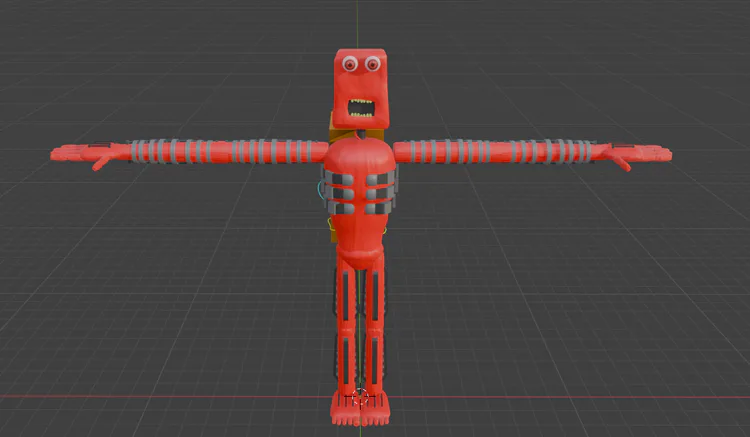Click the striped arm on screen left
750x437 pixels.
(229, 151)
